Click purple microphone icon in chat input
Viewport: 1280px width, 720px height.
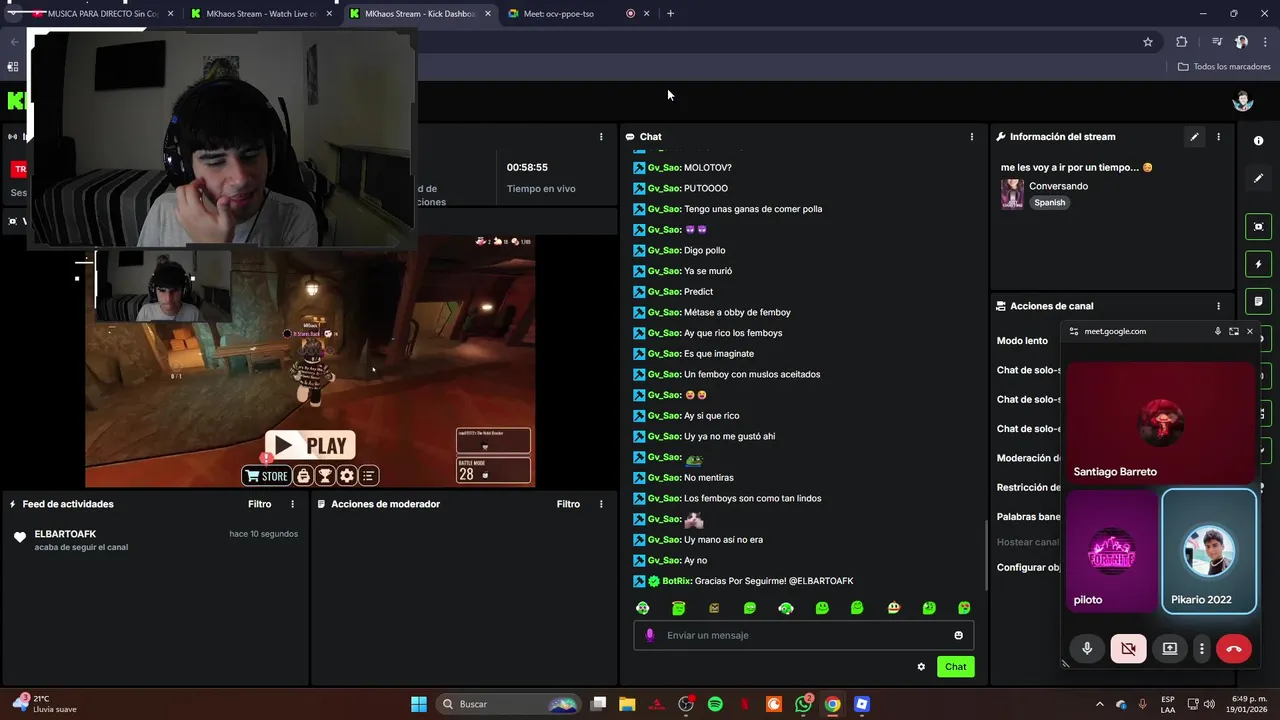649,635
